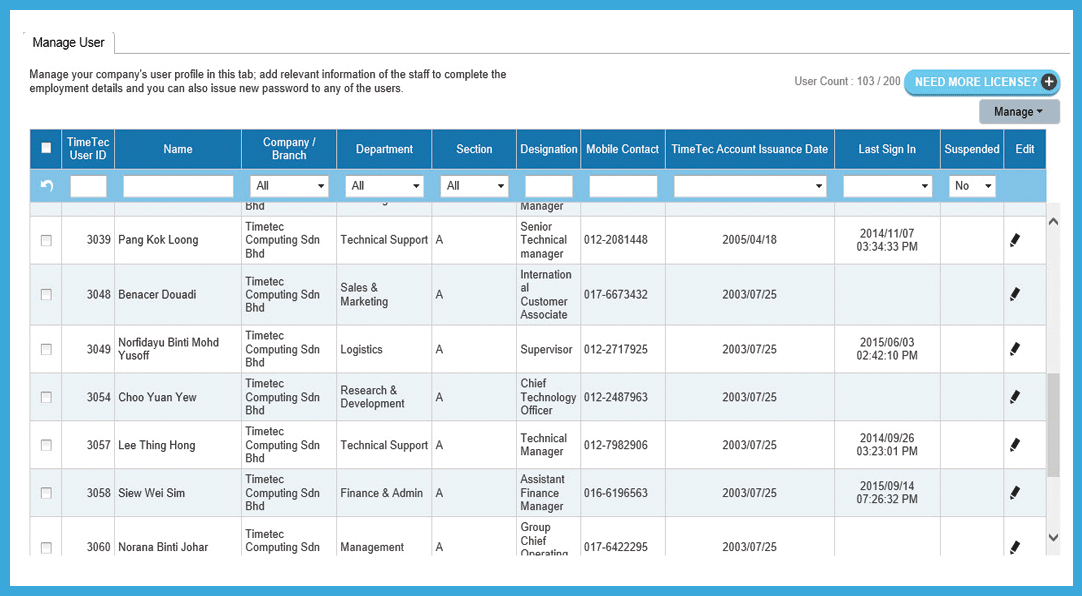Viewport: 1082px width, 596px height.
Task: Sort by TimeTec Account Issuance Date header
Action: click(749, 149)
